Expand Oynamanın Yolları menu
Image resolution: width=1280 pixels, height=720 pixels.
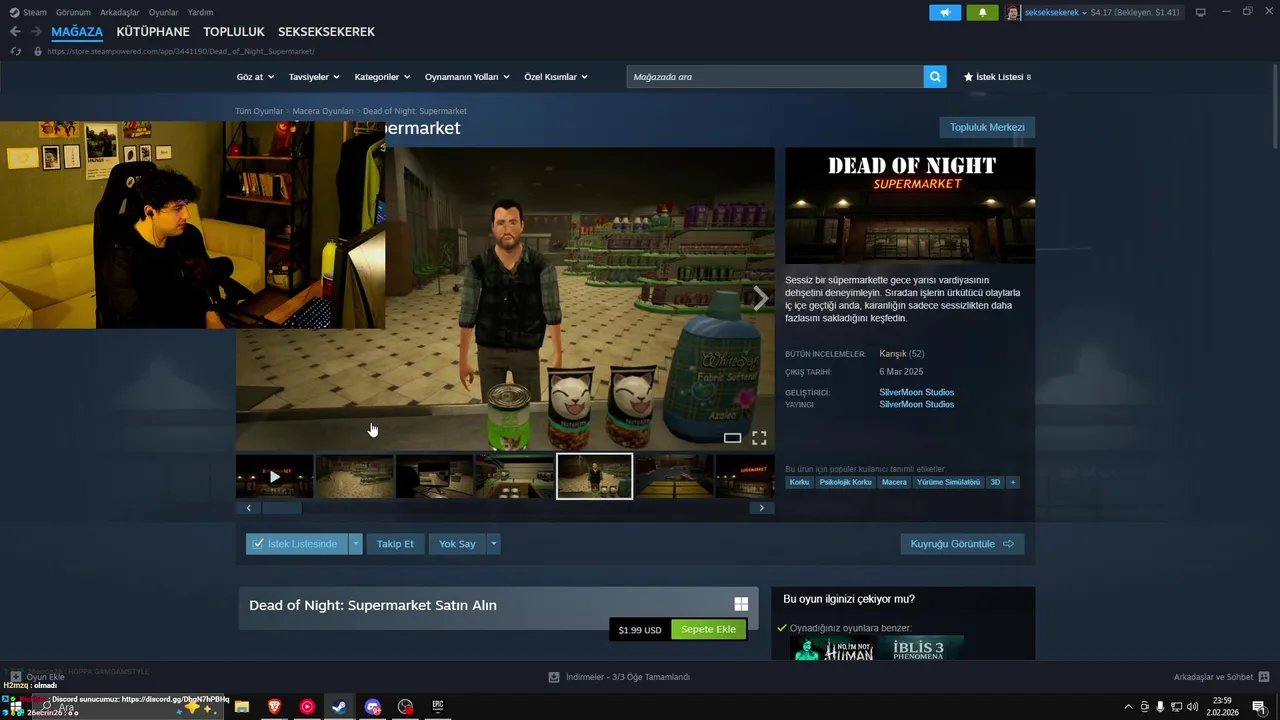[467, 77]
